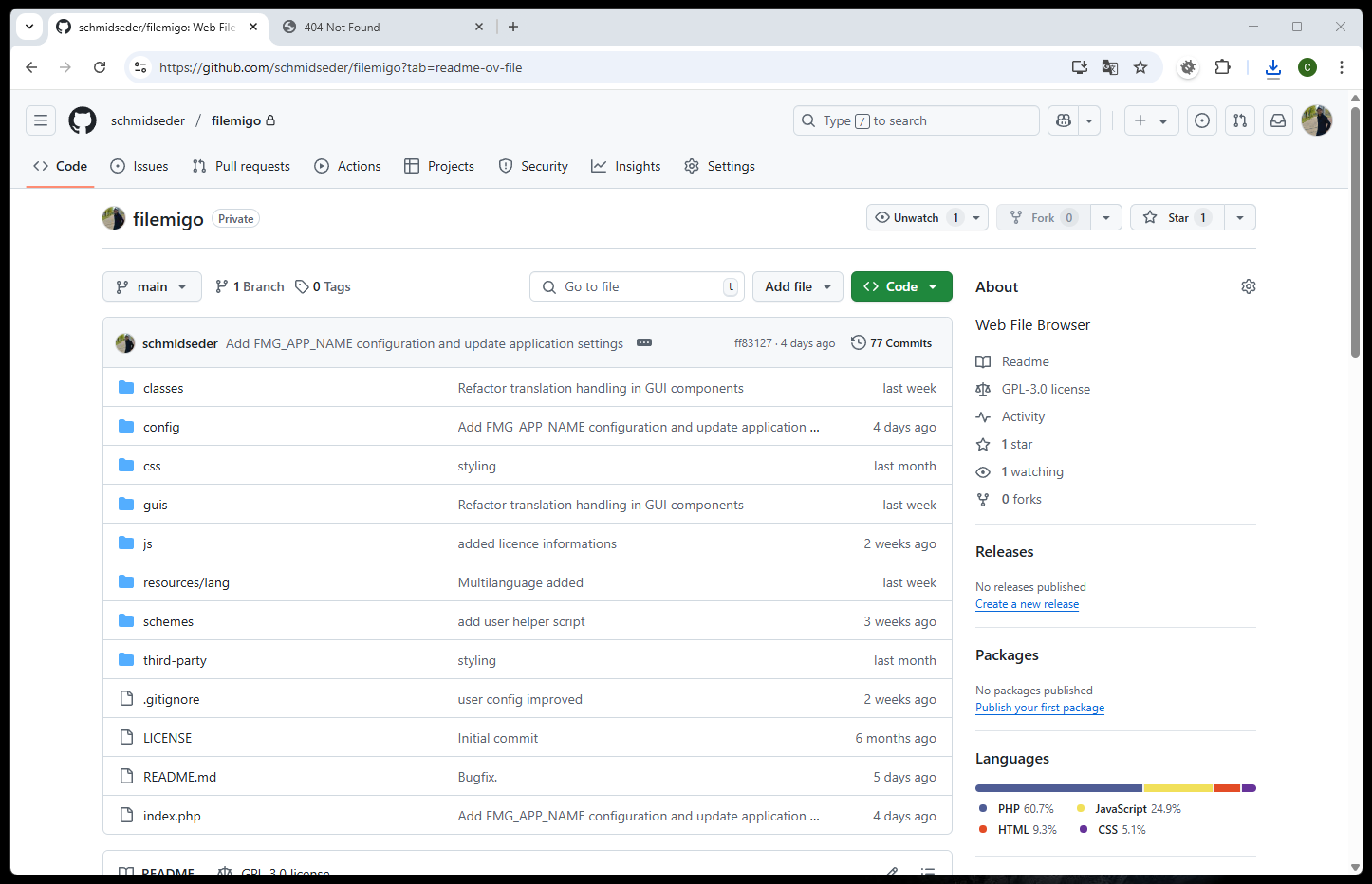Click the browser reload button
The width and height of the screenshot is (1372, 884).
100,67
